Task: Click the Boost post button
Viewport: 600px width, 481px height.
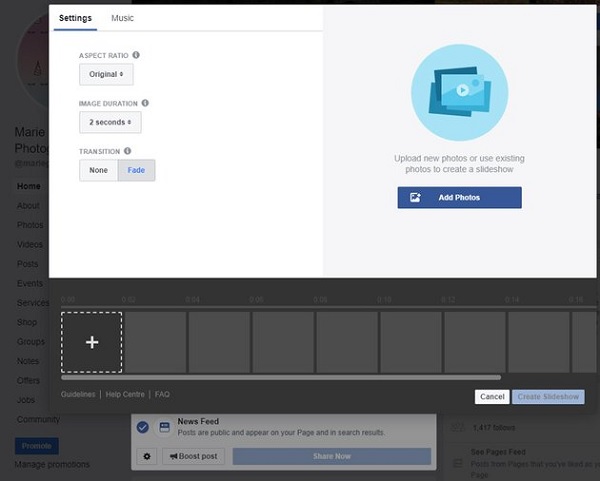Action: (x=194, y=456)
